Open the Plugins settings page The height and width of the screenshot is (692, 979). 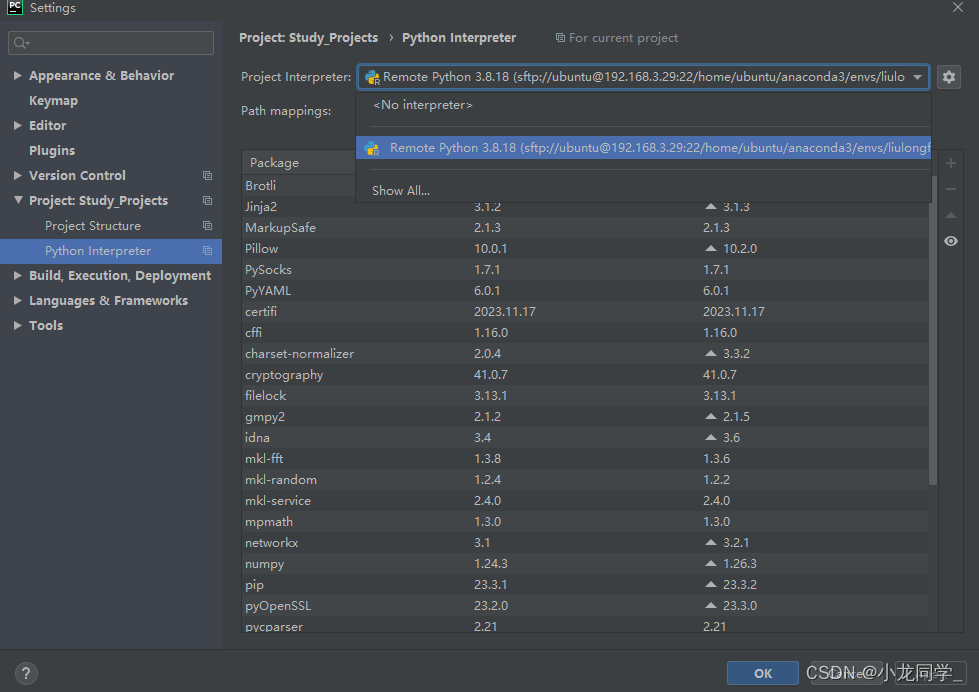52,151
